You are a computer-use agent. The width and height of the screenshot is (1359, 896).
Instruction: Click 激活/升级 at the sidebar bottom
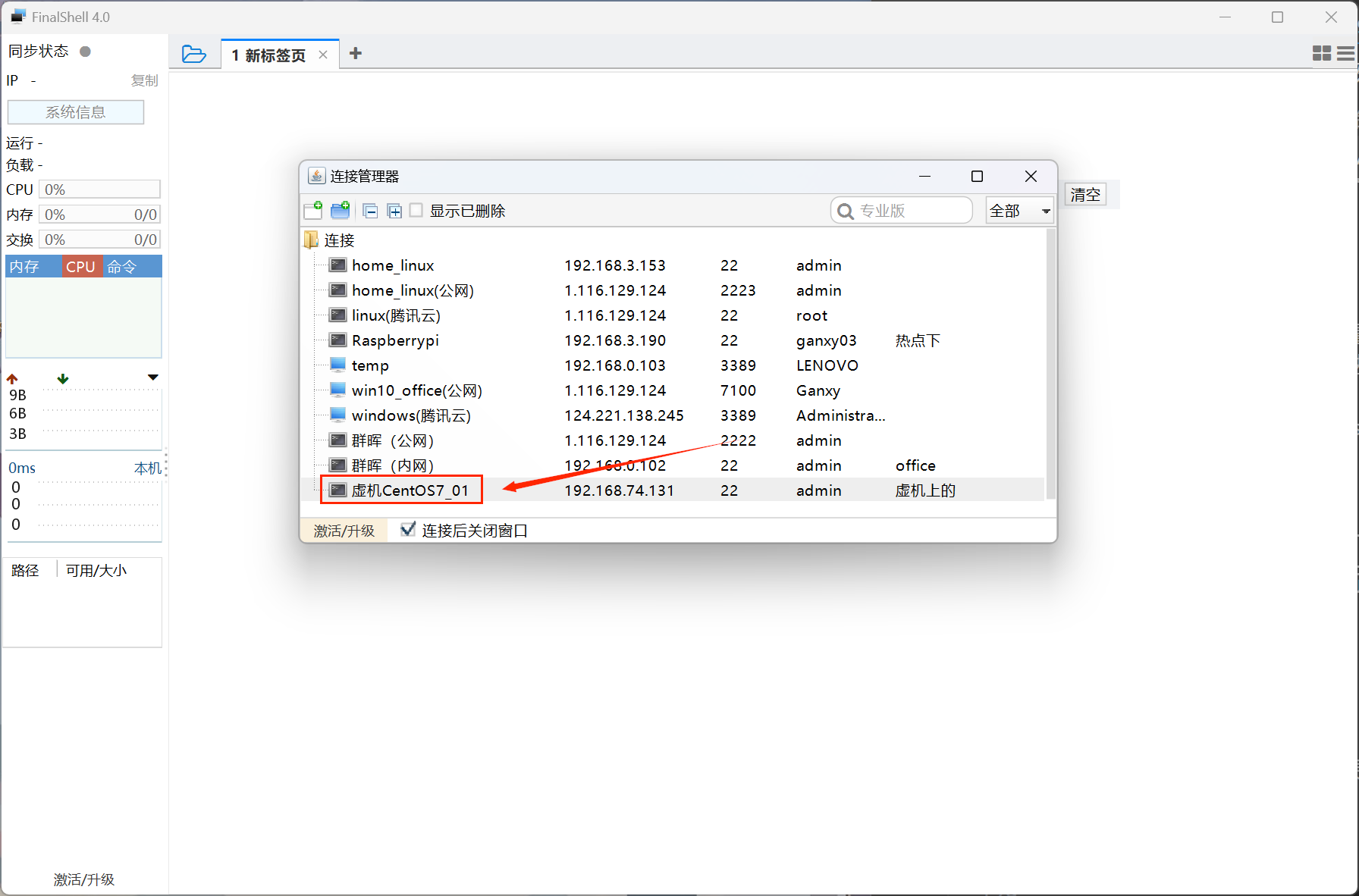[x=83, y=879]
